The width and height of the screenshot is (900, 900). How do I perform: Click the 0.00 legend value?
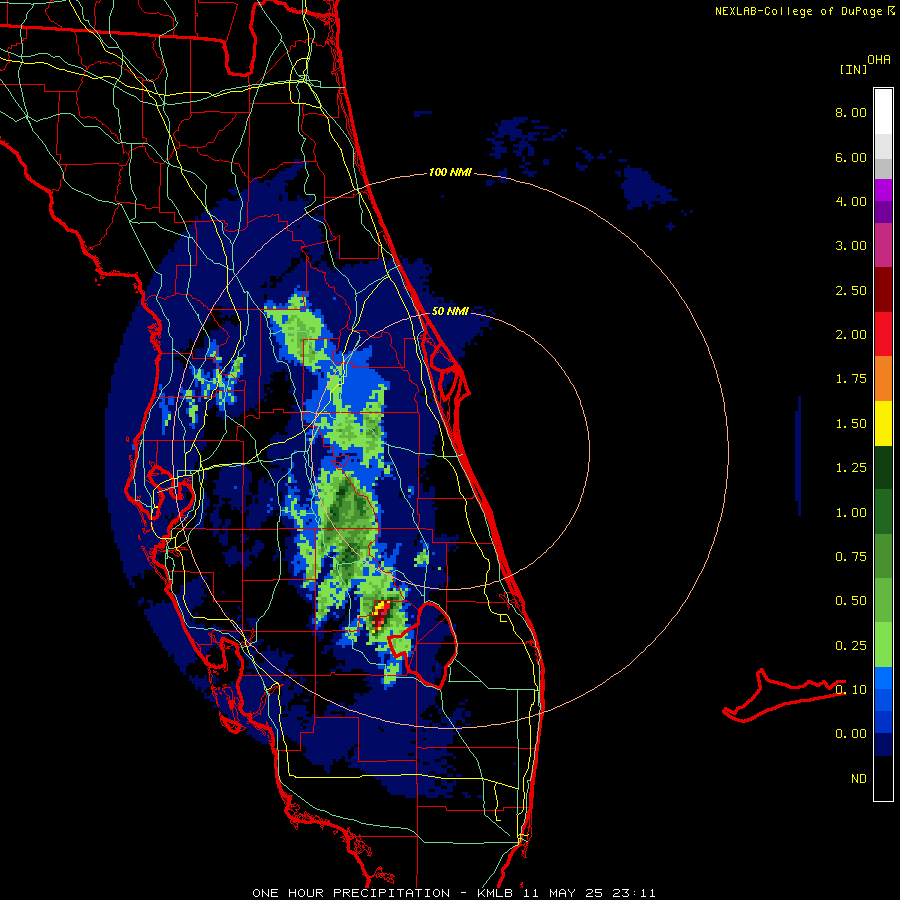click(x=851, y=734)
